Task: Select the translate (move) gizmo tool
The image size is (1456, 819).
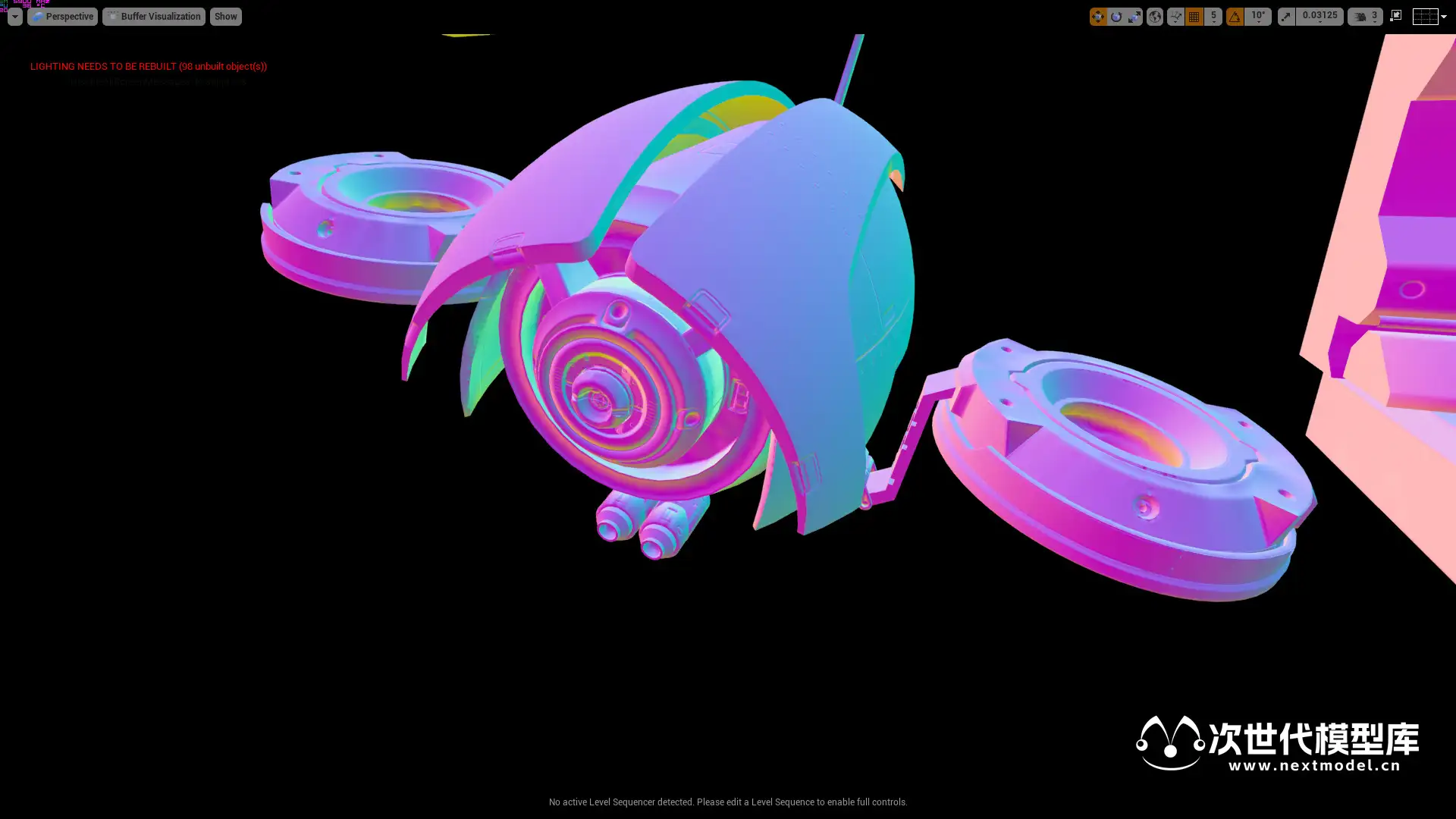Action: 1098,16
